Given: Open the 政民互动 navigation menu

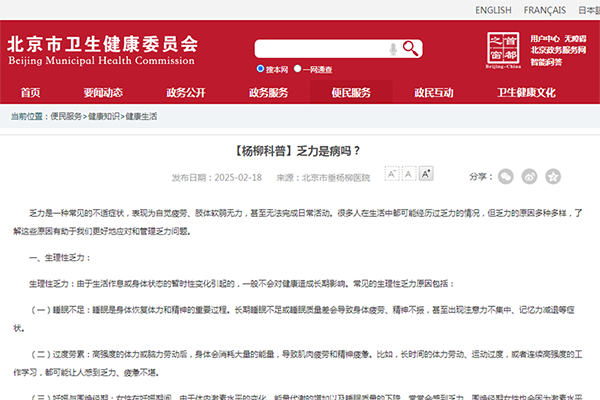Looking at the screenshot, I should 433,93.
